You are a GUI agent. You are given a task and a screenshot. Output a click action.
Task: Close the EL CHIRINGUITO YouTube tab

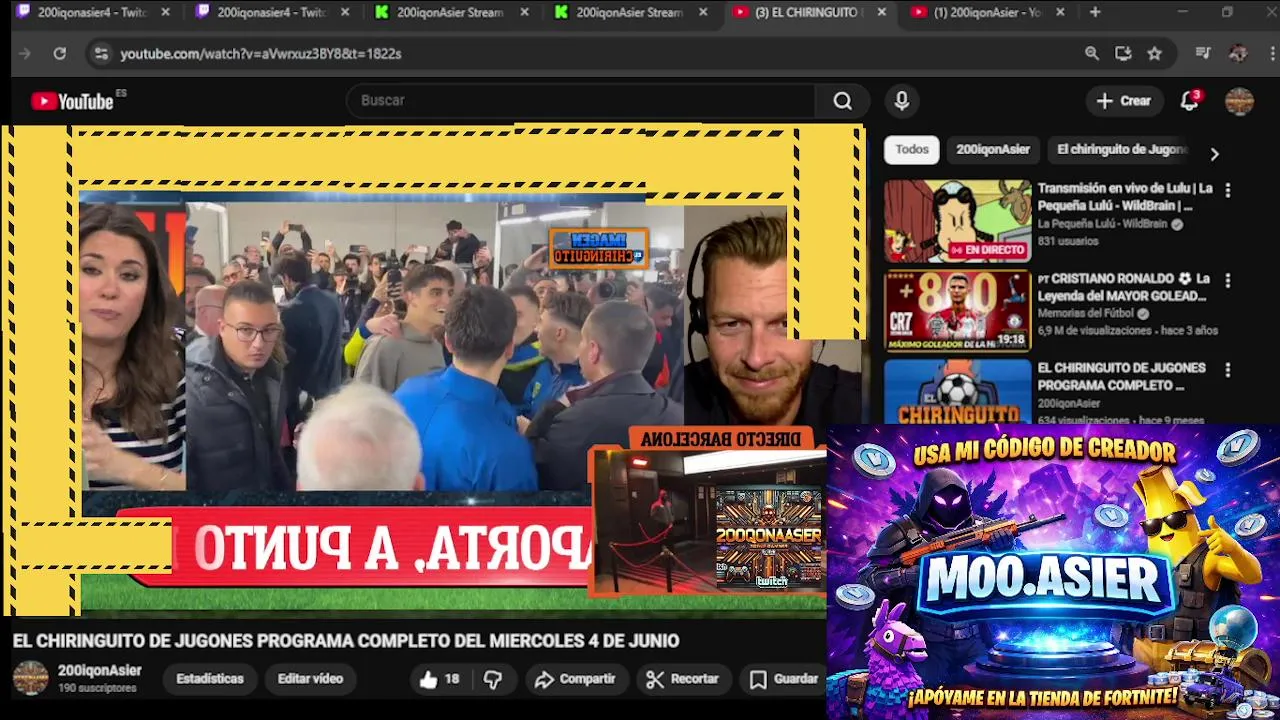tap(881, 13)
